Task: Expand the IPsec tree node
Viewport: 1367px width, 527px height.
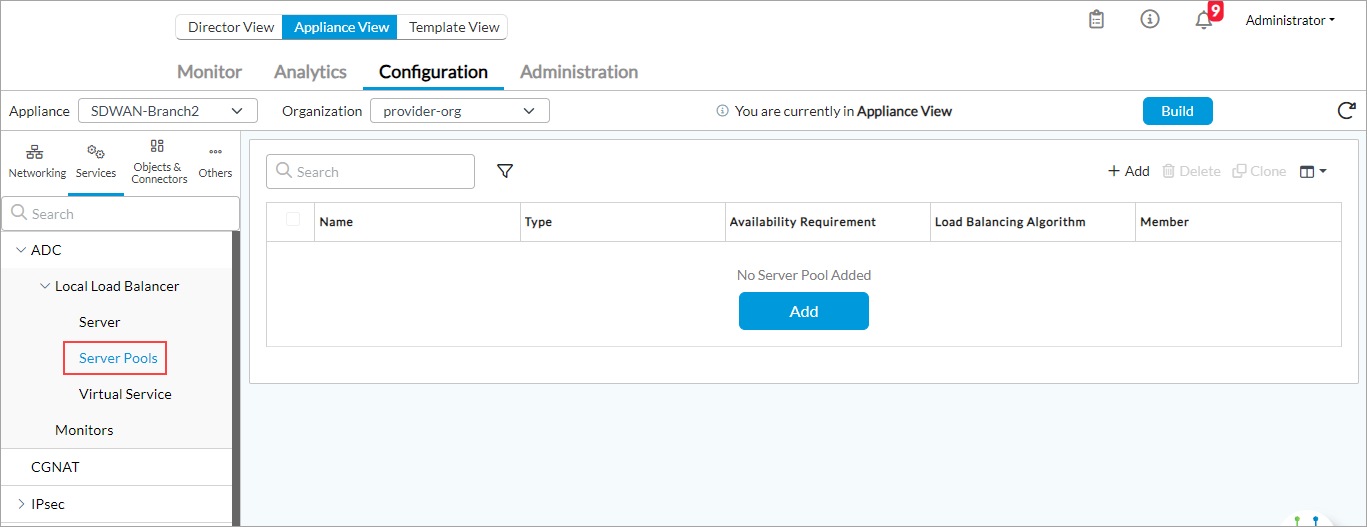Action: click(21, 504)
